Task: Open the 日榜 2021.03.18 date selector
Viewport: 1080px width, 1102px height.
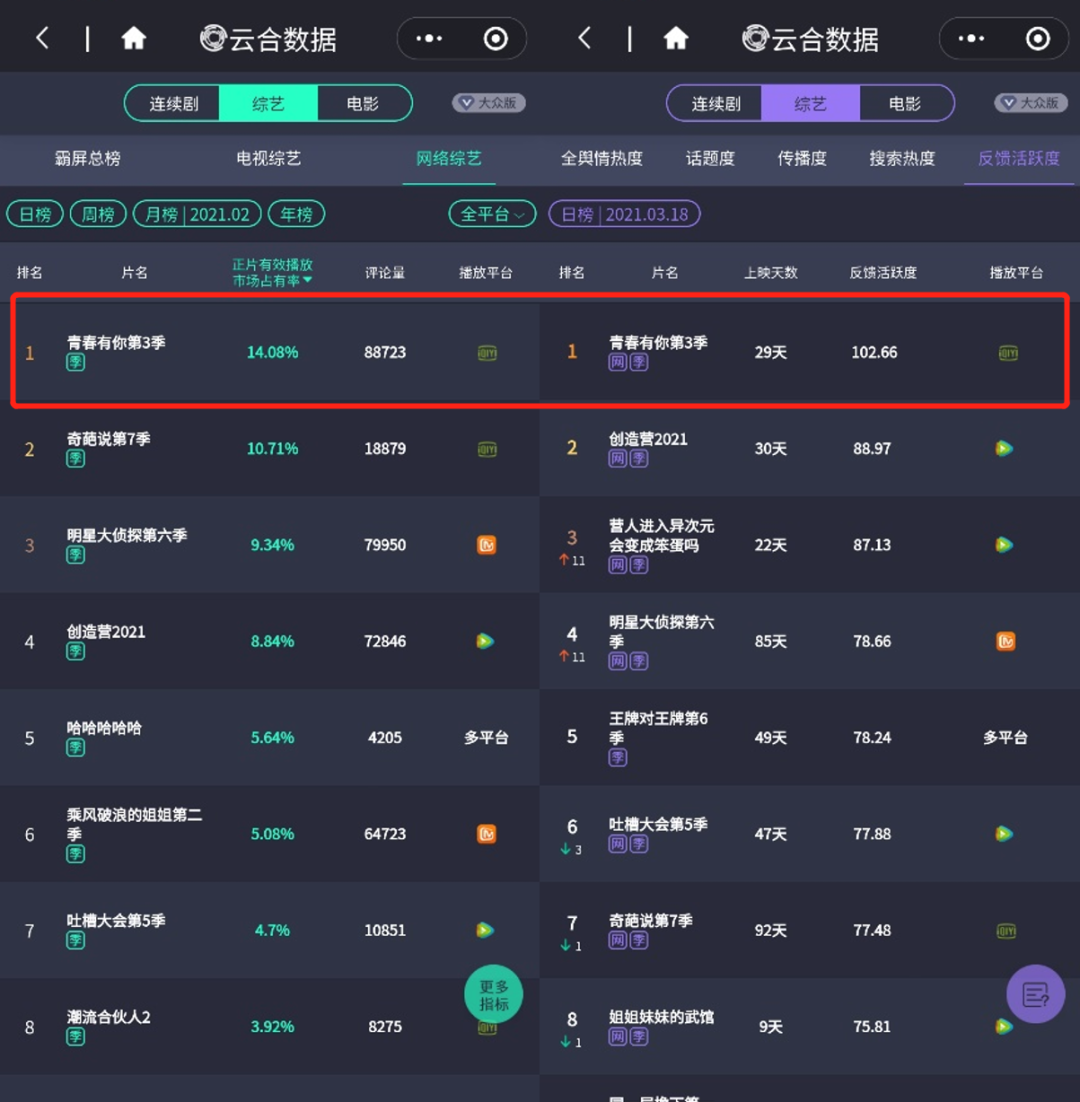Action: (624, 214)
